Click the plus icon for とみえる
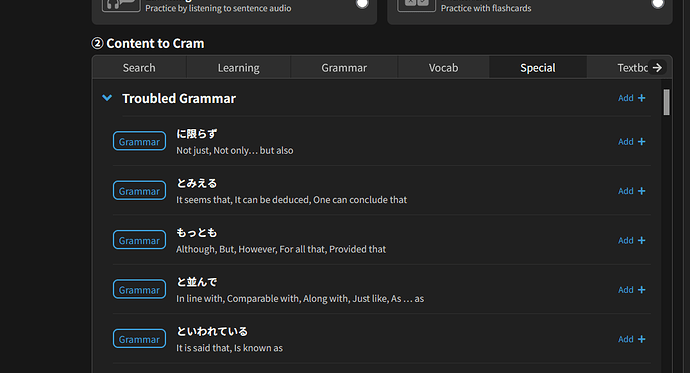The width and height of the screenshot is (690, 373). click(x=642, y=191)
